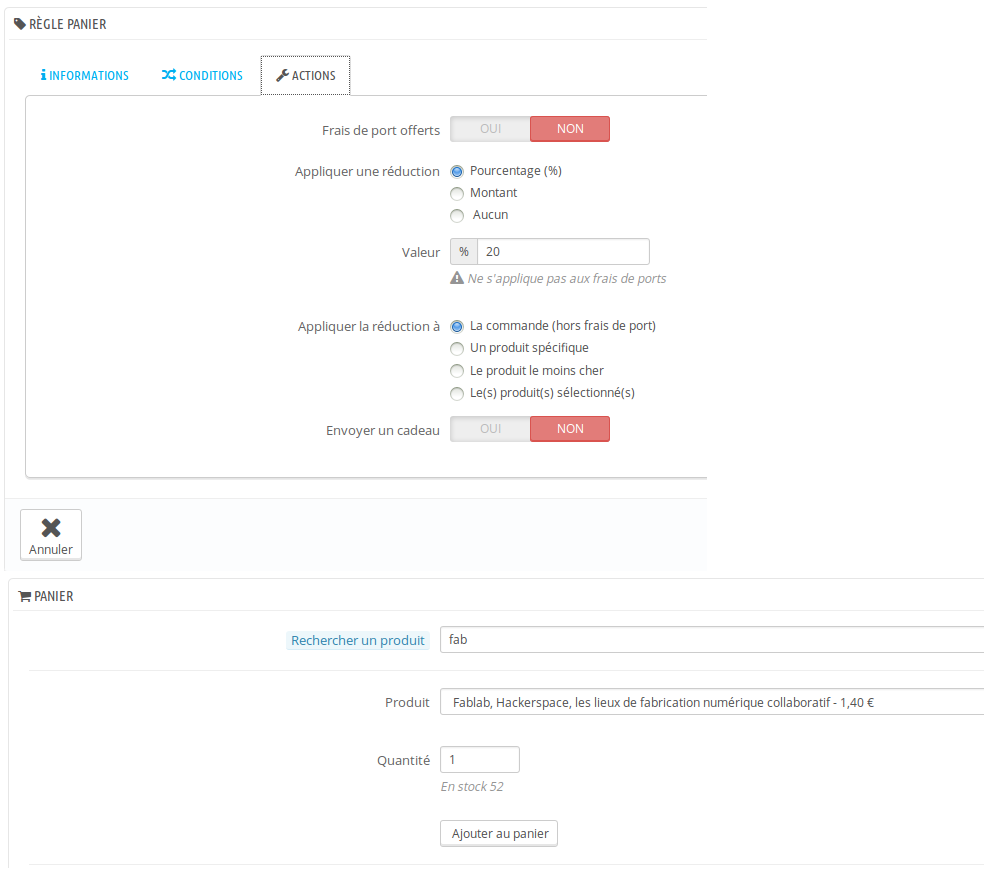Click the Valeur input containing 20

point(563,251)
